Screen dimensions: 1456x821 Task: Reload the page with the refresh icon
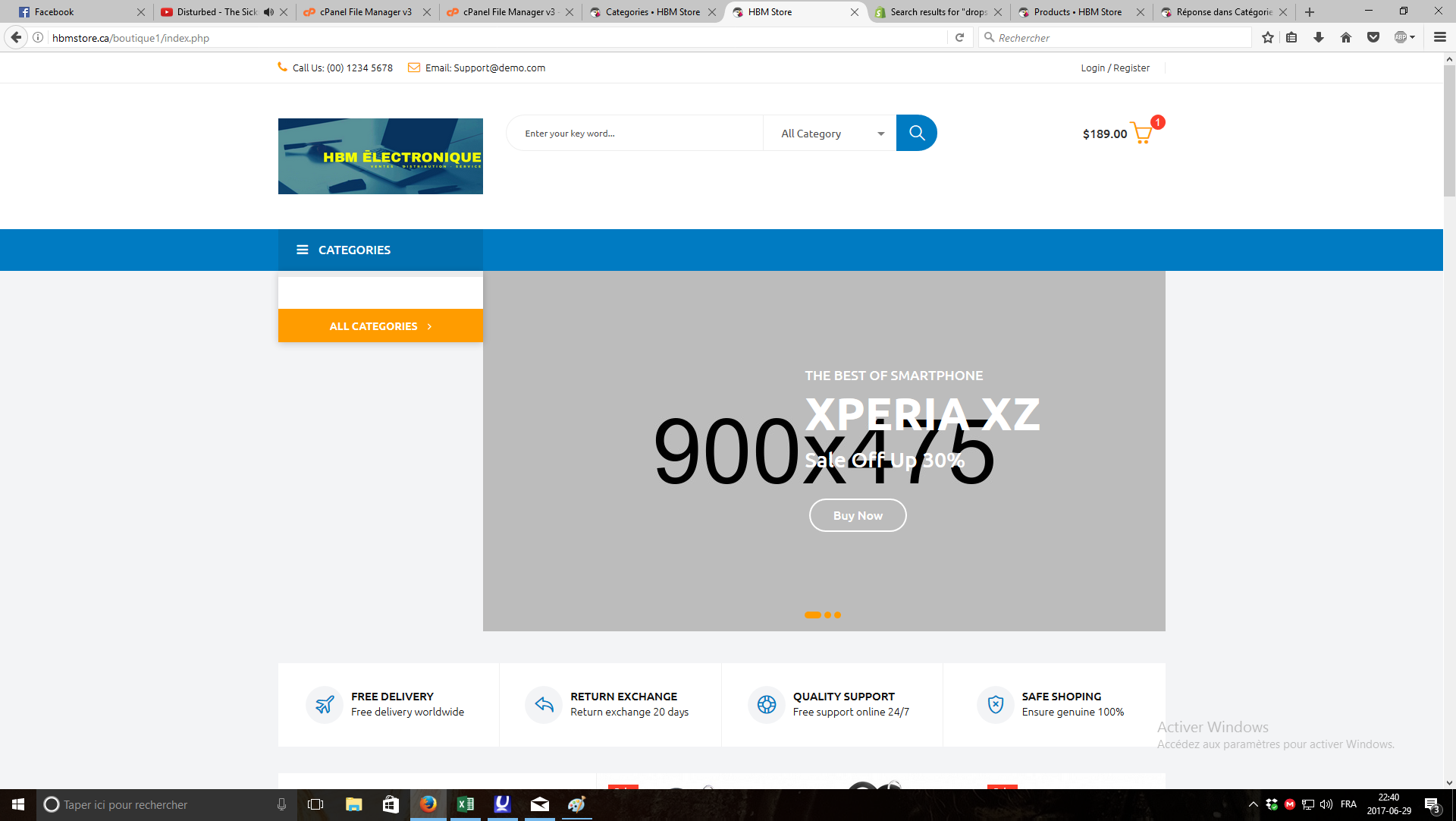[x=959, y=37]
